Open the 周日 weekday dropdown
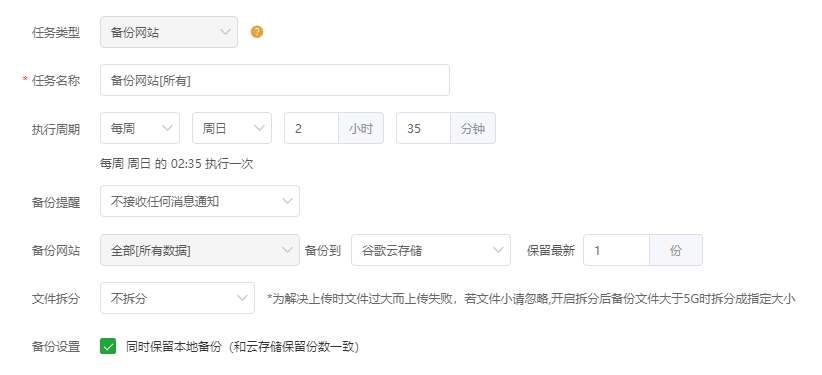The height and width of the screenshot is (375, 822). (x=232, y=128)
